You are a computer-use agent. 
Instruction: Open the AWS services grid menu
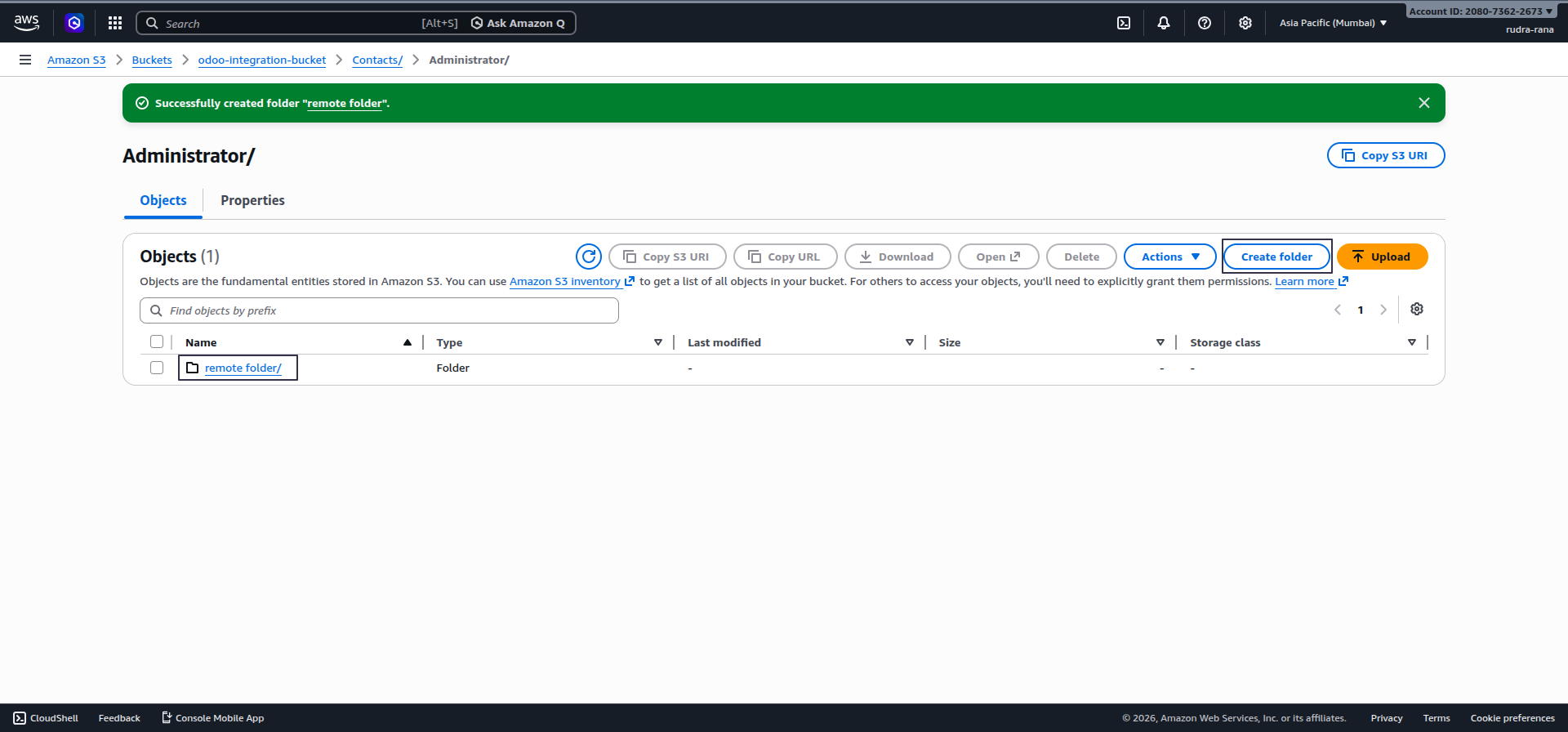tap(115, 23)
